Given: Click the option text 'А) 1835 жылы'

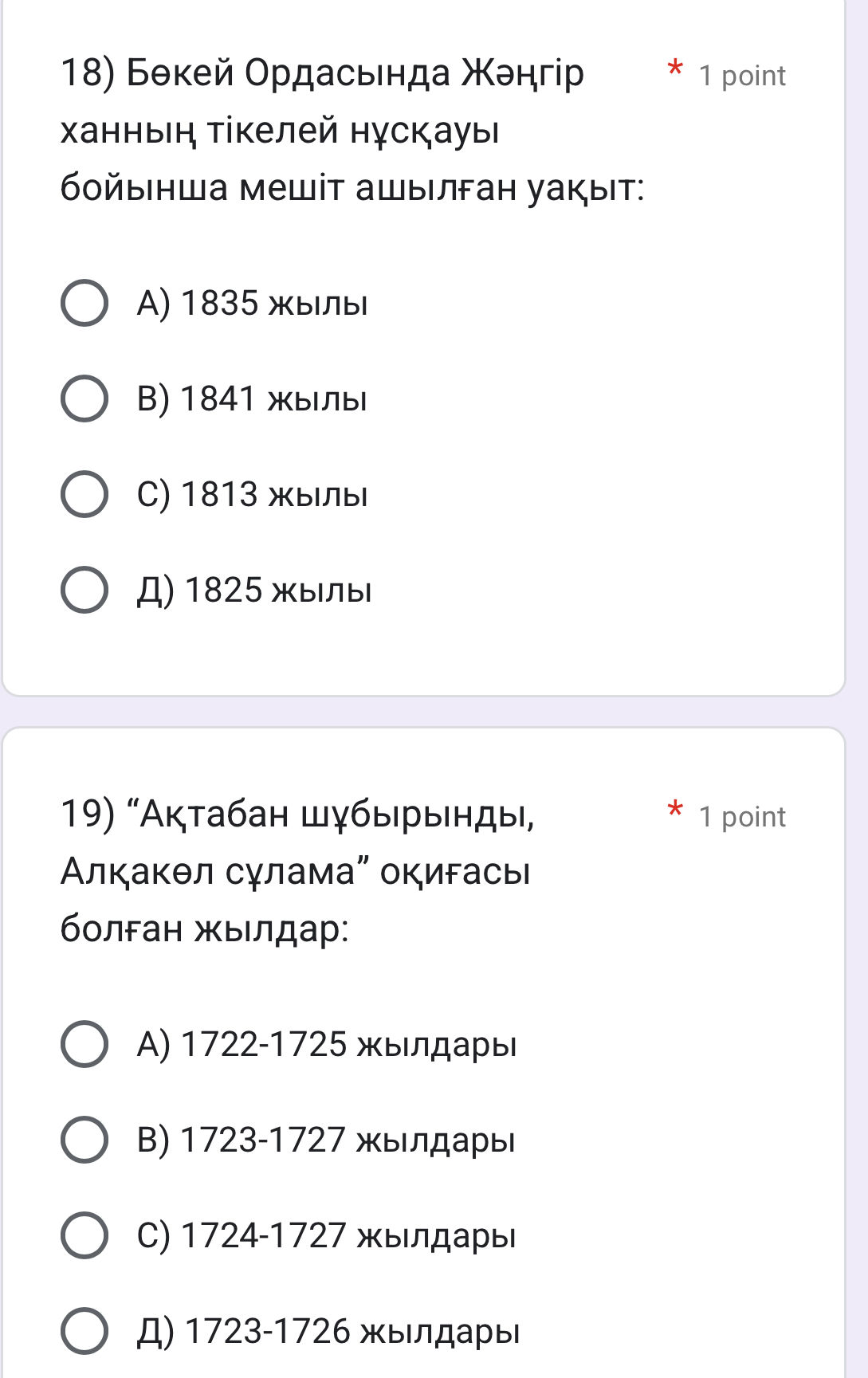Looking at the screenshot, I should click(x=252, y=304).
